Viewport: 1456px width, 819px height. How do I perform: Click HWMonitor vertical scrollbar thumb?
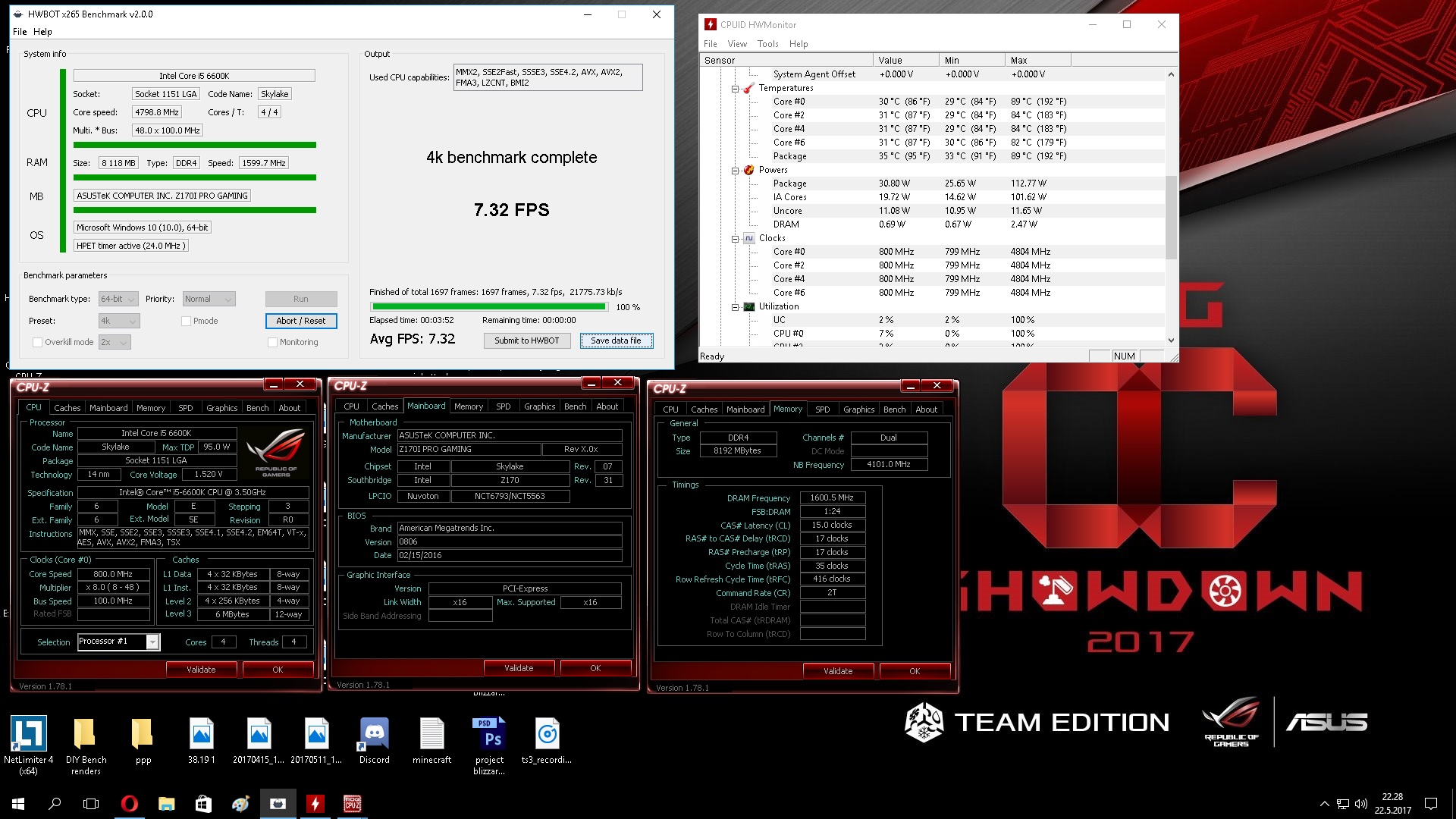(1171, 217)
